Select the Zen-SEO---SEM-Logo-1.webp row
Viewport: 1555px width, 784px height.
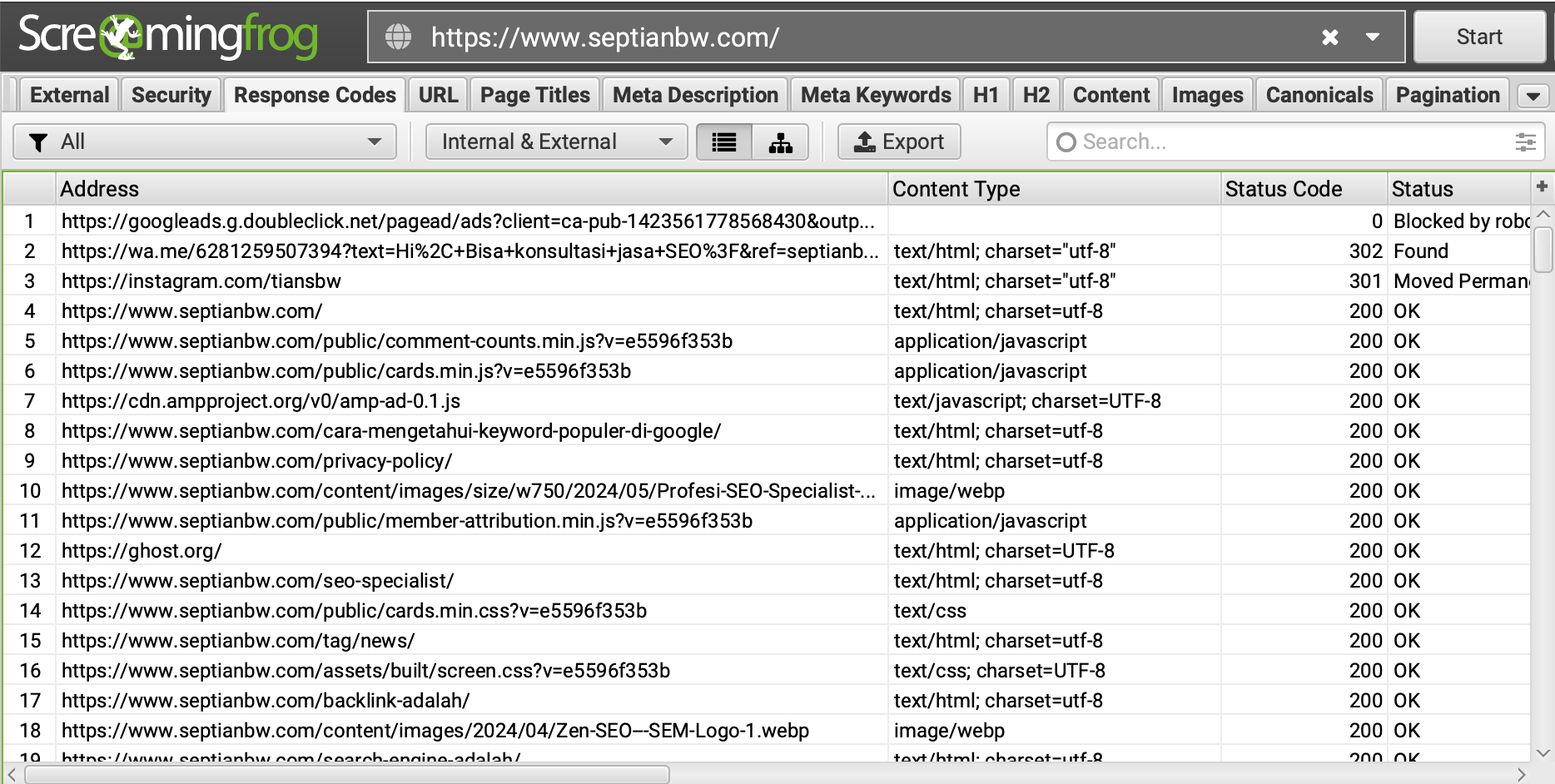point(766,730)
